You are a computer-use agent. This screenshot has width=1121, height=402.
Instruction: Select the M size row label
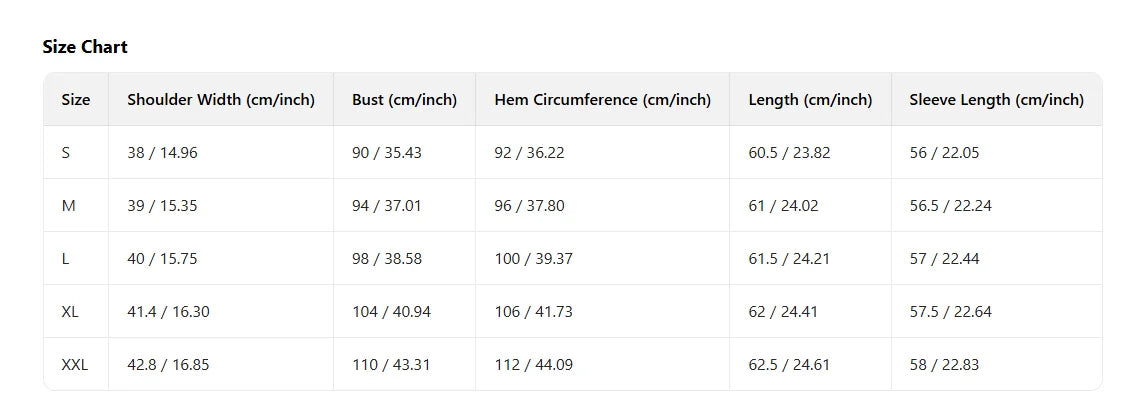pyautogui.click(x=69, y=206)
